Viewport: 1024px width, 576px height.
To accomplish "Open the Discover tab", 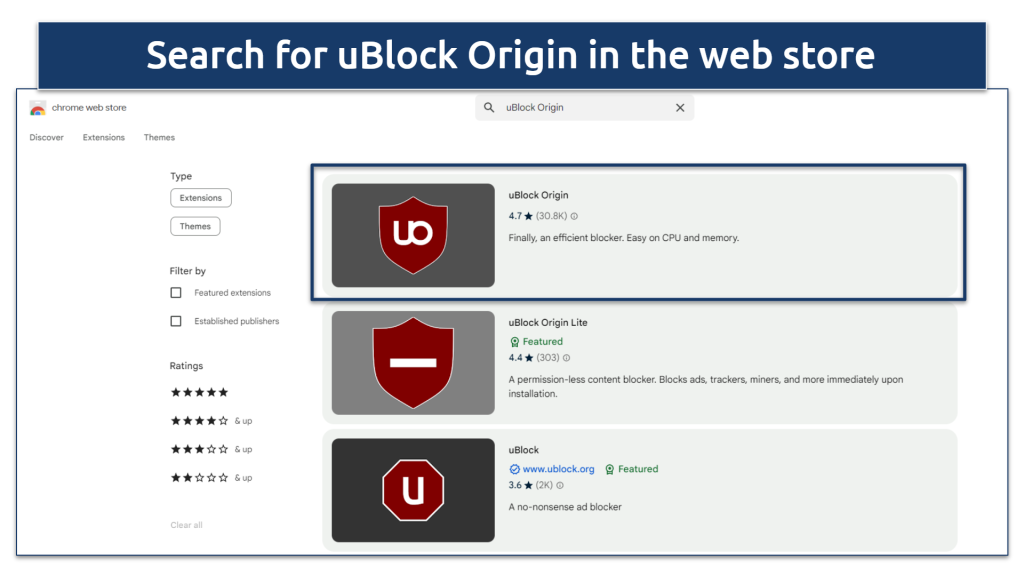I will coord(46,137).
